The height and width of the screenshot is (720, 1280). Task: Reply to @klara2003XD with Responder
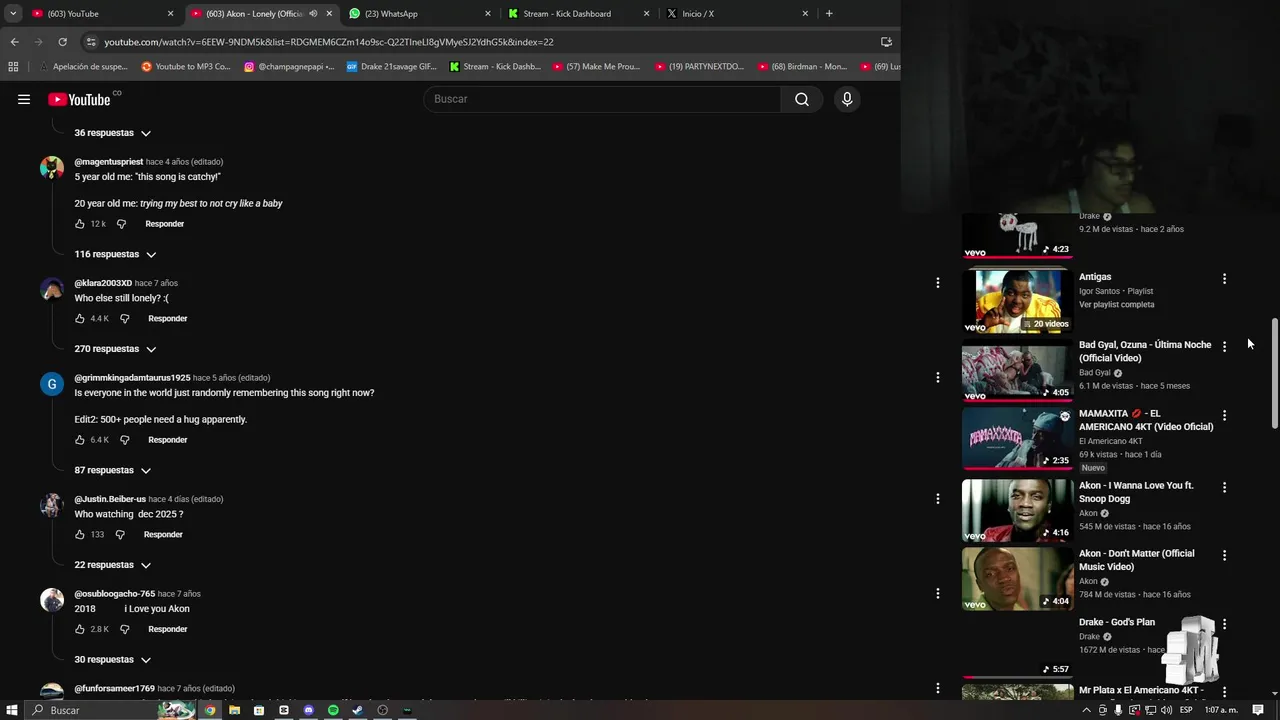coord(168,319)
